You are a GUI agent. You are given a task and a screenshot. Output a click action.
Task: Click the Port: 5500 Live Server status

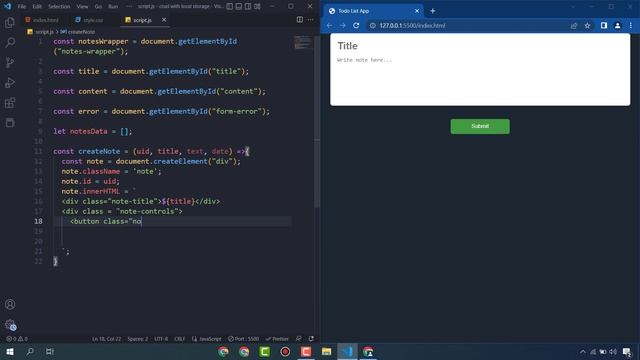244,339
